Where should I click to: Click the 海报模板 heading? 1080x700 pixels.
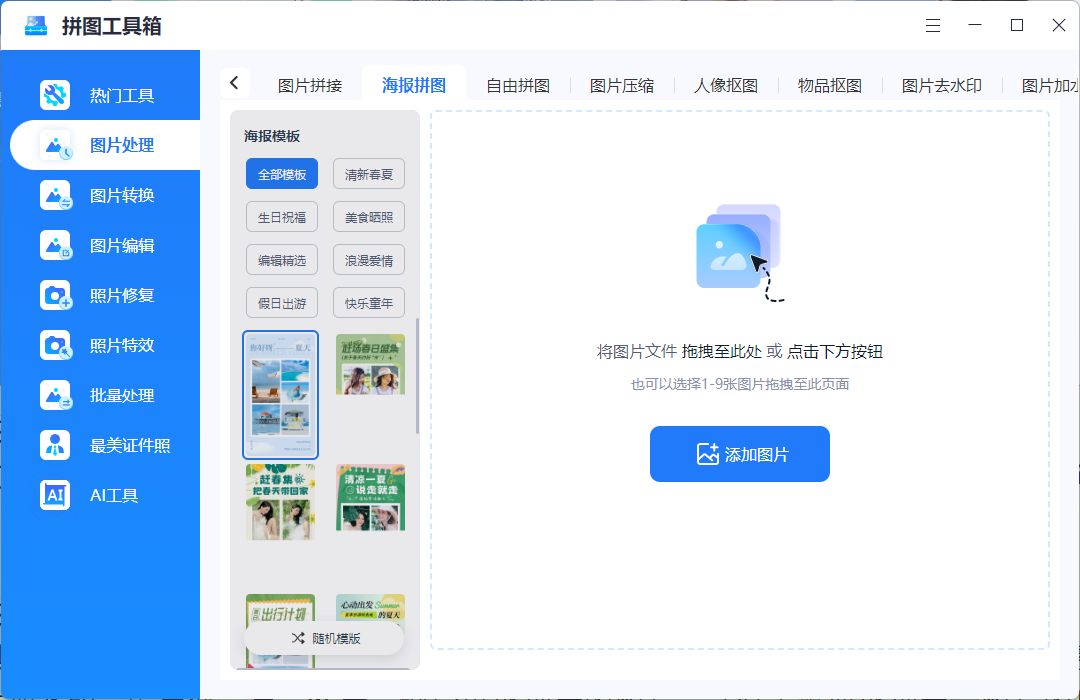click(x=272, y=136)
